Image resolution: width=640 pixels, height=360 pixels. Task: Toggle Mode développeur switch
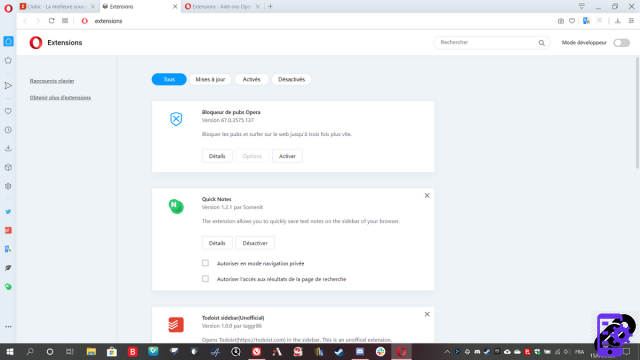622,42
